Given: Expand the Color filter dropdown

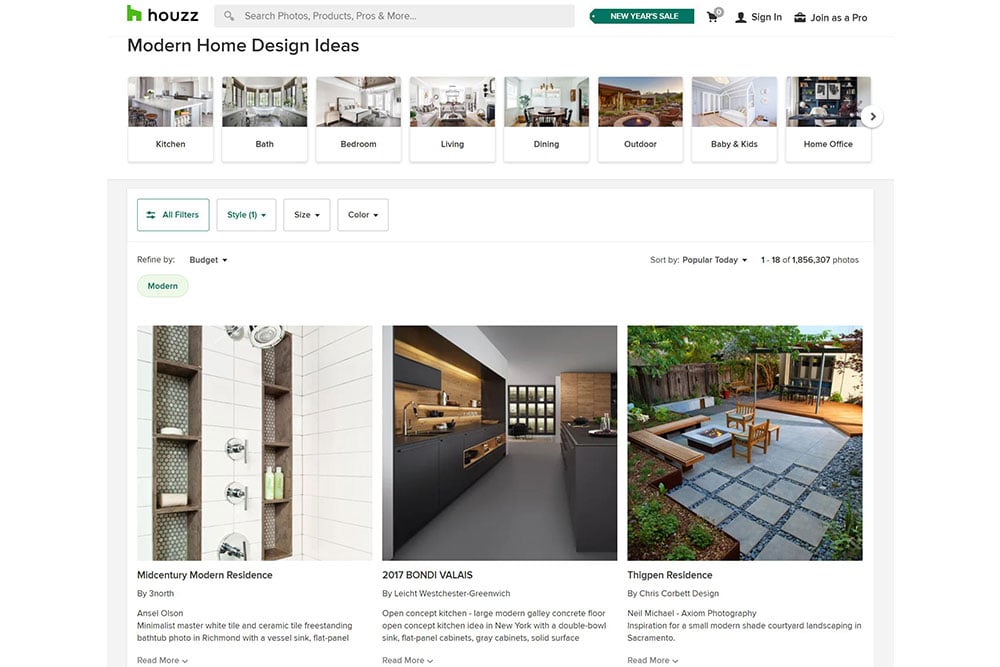Looking at the screenshot, I should pyautogui.click(x=363, y=215).
